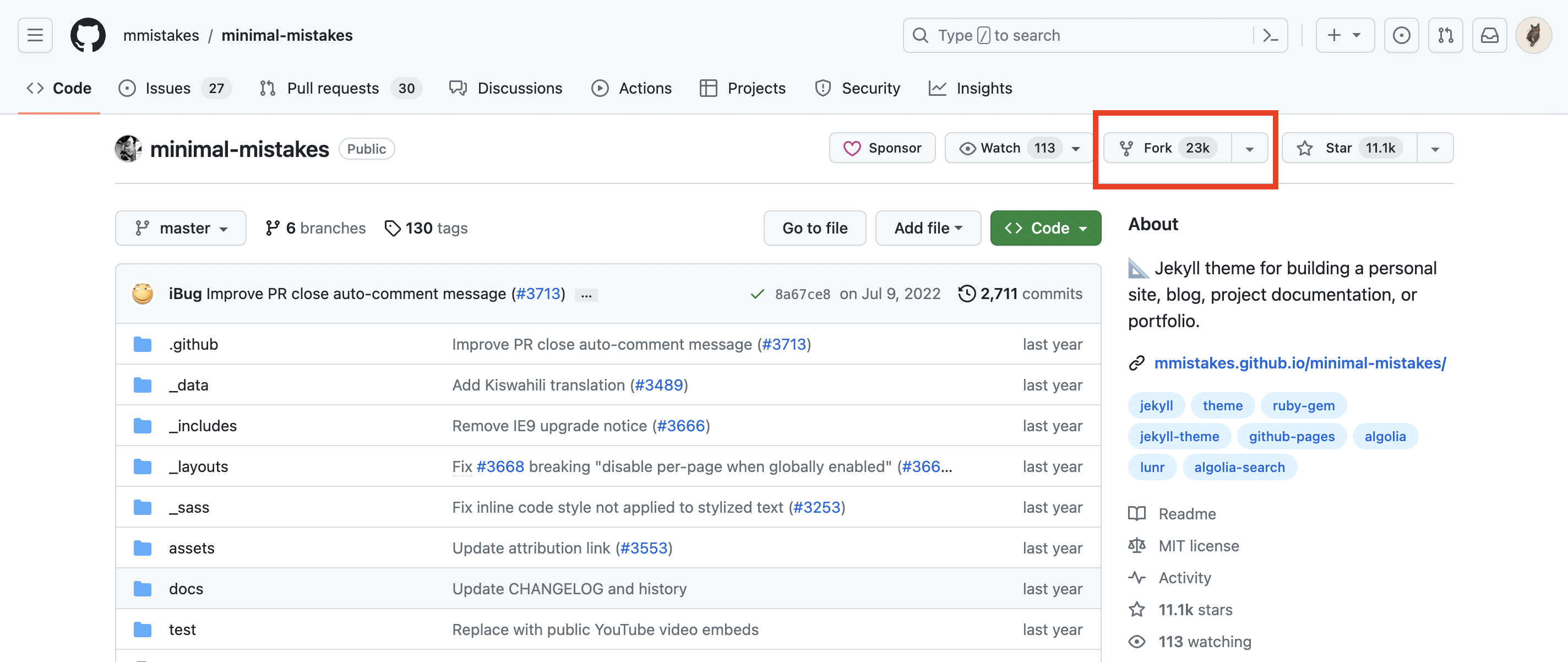The width and height of the screenshot is (1568, 662).
Task: Fork the repository with Fork button
Action: pos(1168,148)
